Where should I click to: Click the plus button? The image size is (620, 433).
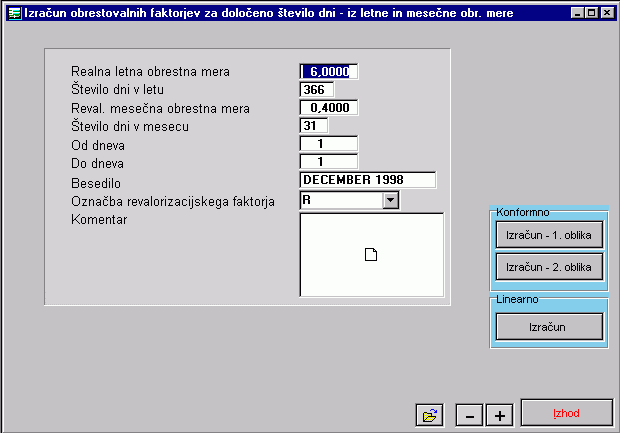click(x=500, y=416)
